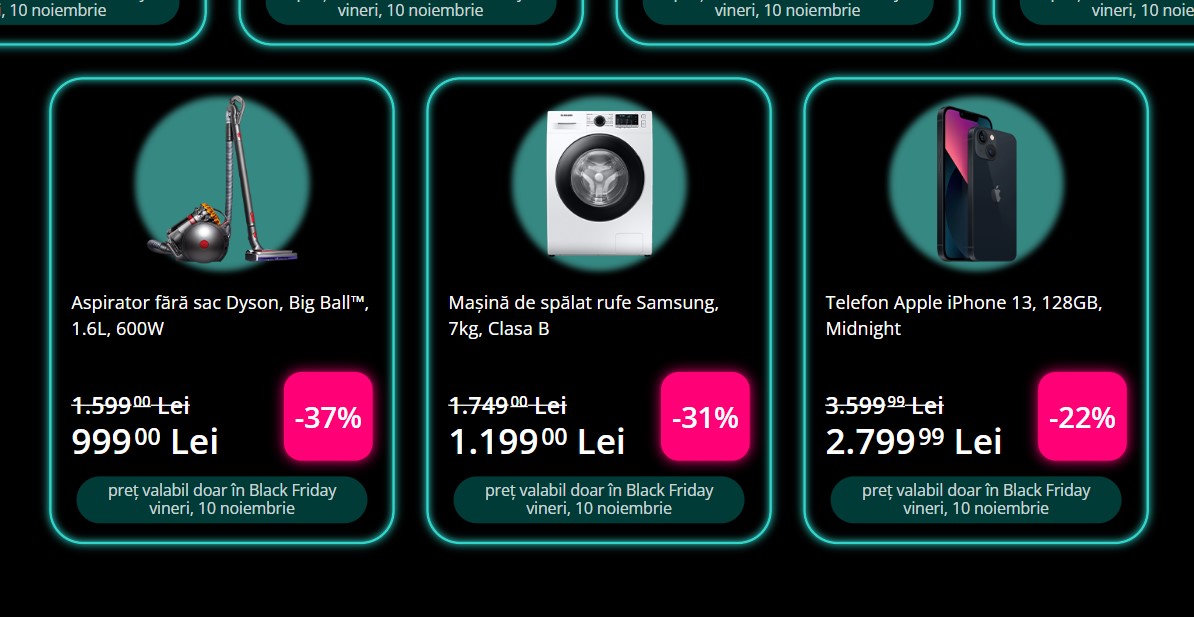Click the Dyson Big Ball vacuum image
The width and height of the screenshot is (1194, 617).
click(x=222, y=180)
